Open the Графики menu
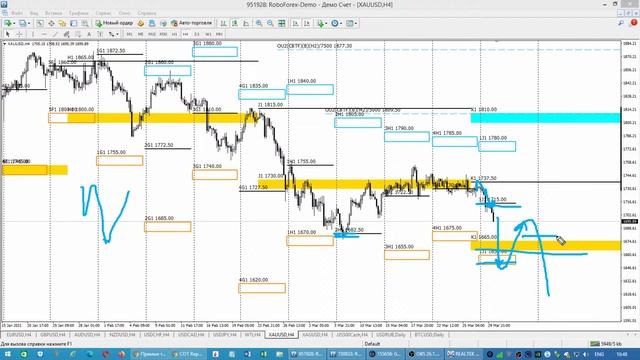The image size is (640, 360). click(x=78, y=13)
